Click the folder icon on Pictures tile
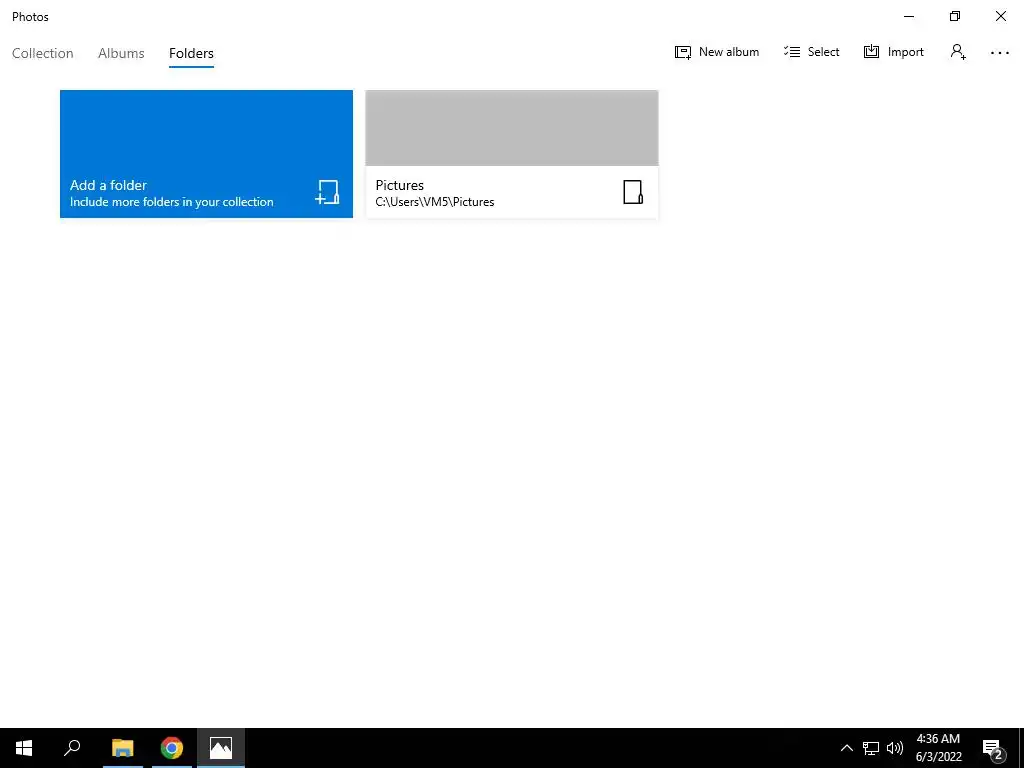The image size is (1024, 768). coord(633,192)
